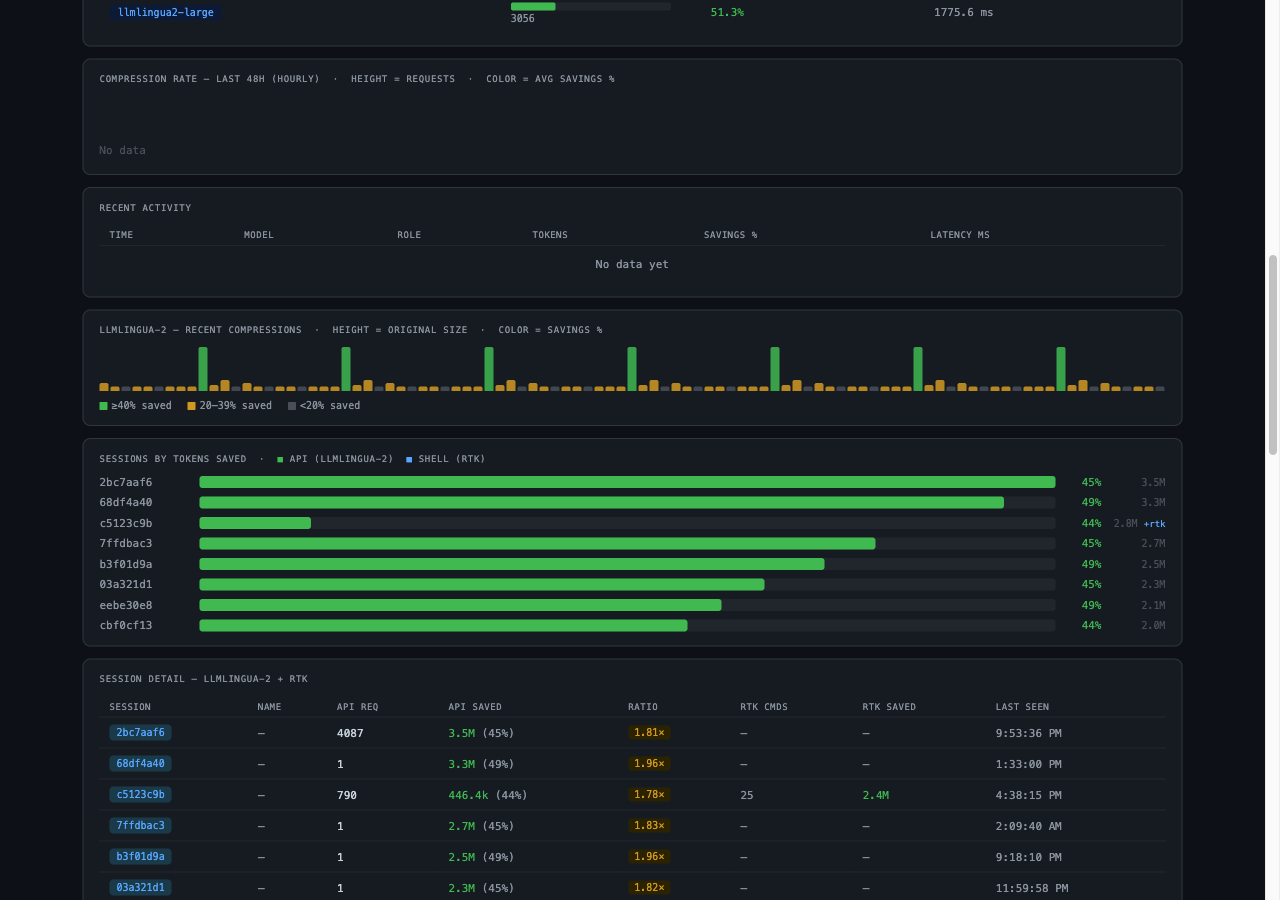The image size is (1280, 900).
Task: Click the ROLE column header
Action: [x=409, y=235]
